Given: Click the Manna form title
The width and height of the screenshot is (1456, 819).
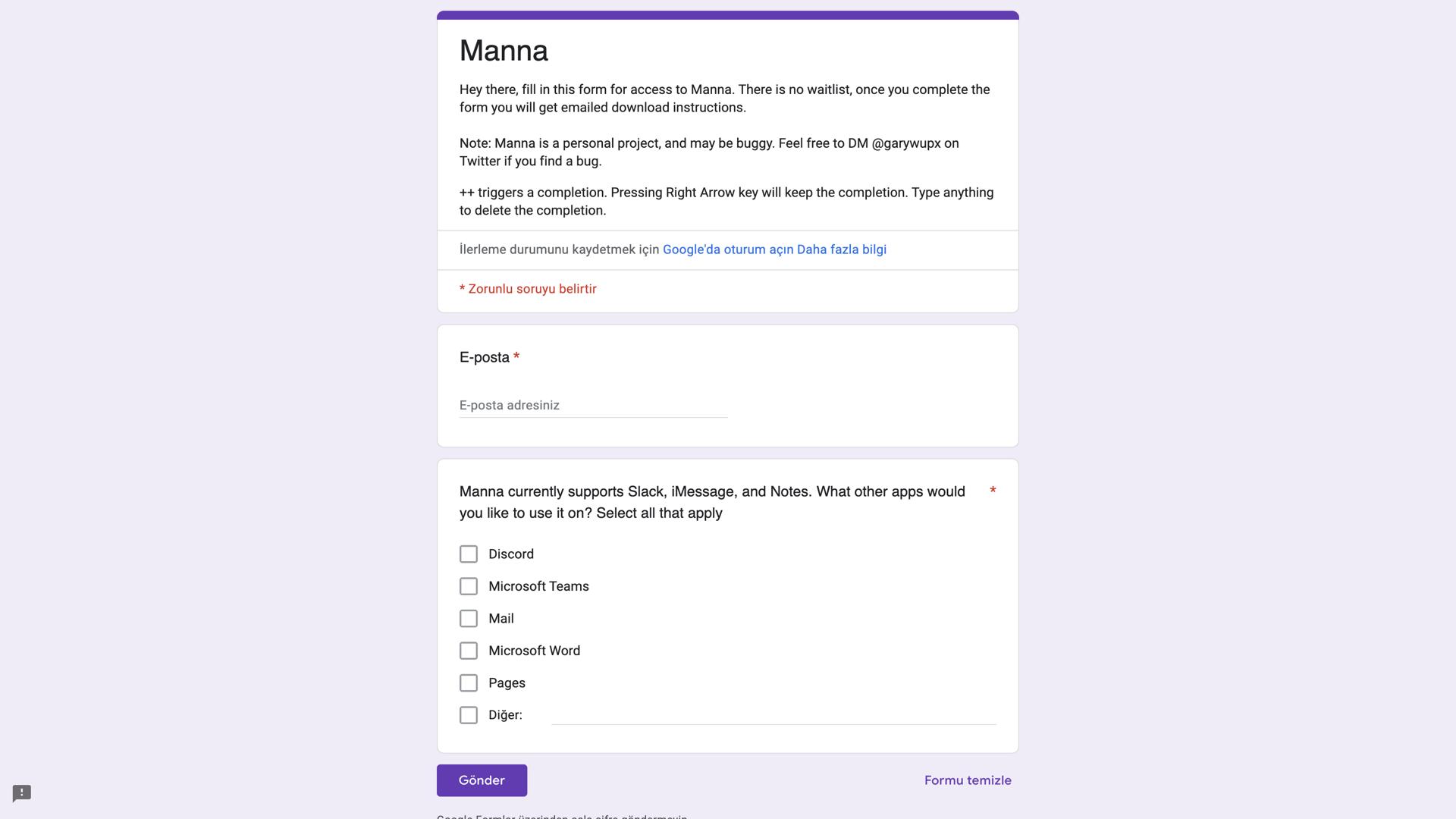Looking at the screenshot, I should [x=504, y=51].
